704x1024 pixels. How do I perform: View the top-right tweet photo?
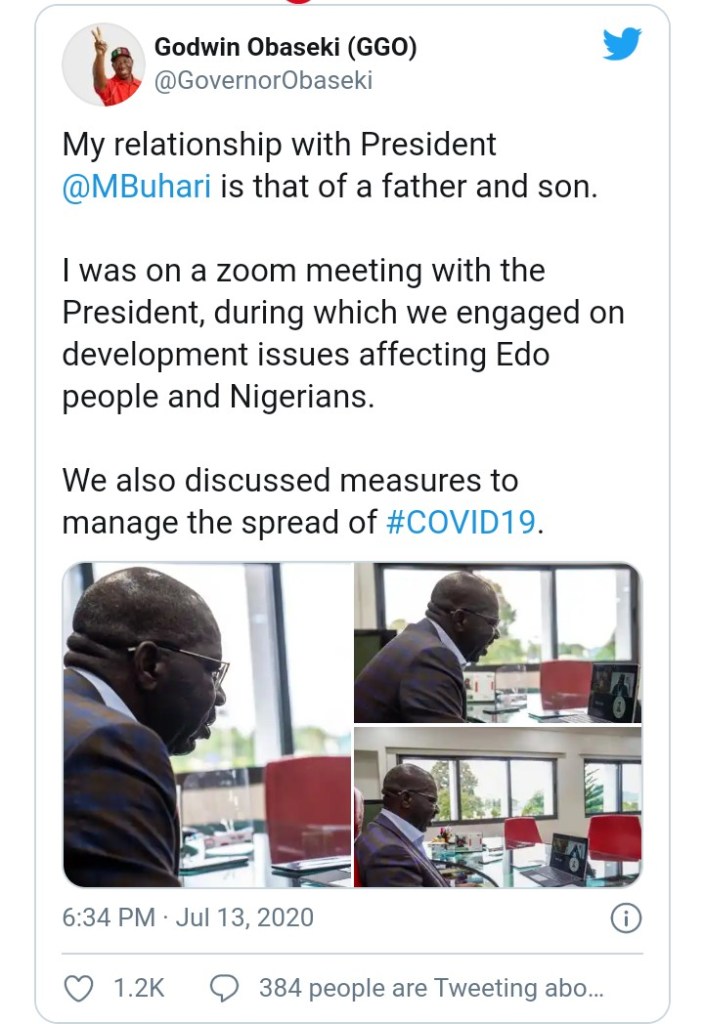pyautogui.click(x=497, y=642)
